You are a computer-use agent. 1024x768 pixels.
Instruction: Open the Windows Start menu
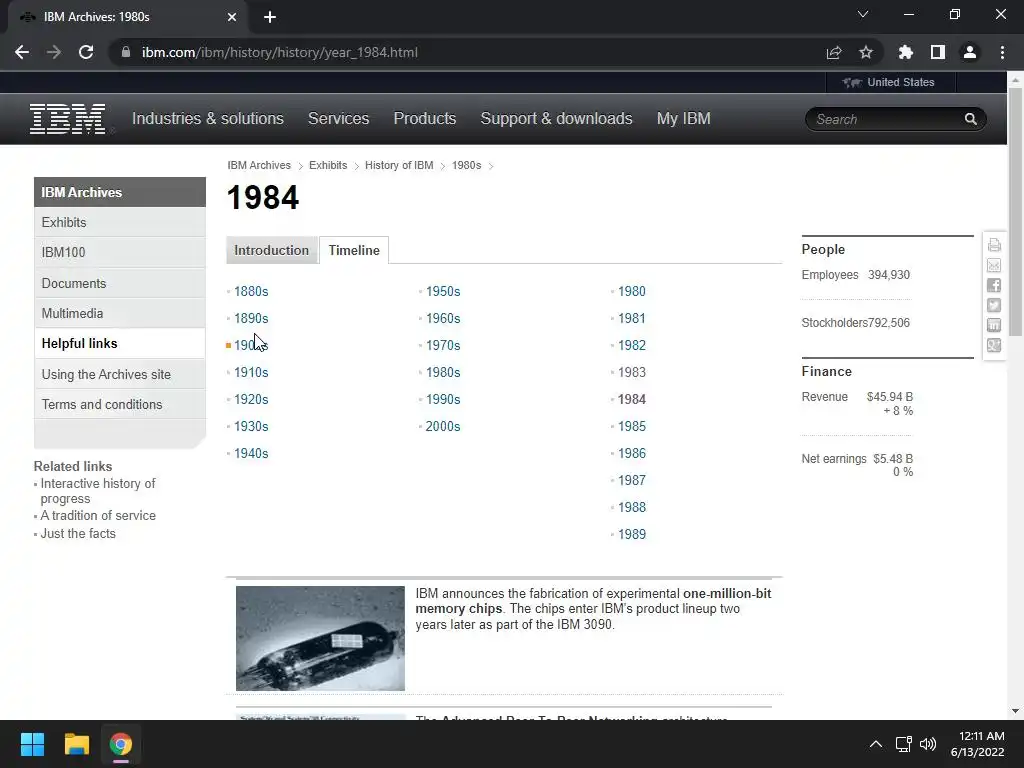coord(32,744)
